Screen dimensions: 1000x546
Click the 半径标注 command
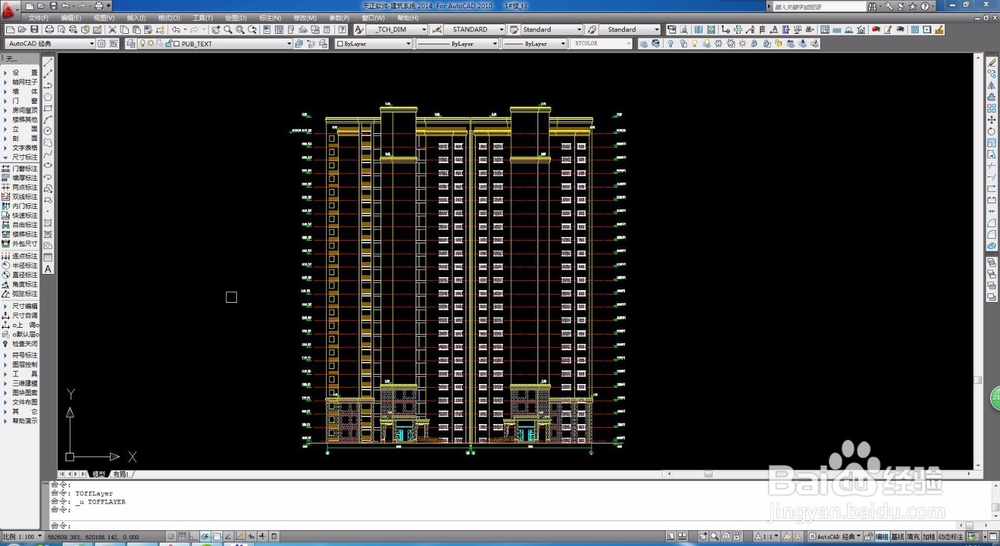(20, 265)
